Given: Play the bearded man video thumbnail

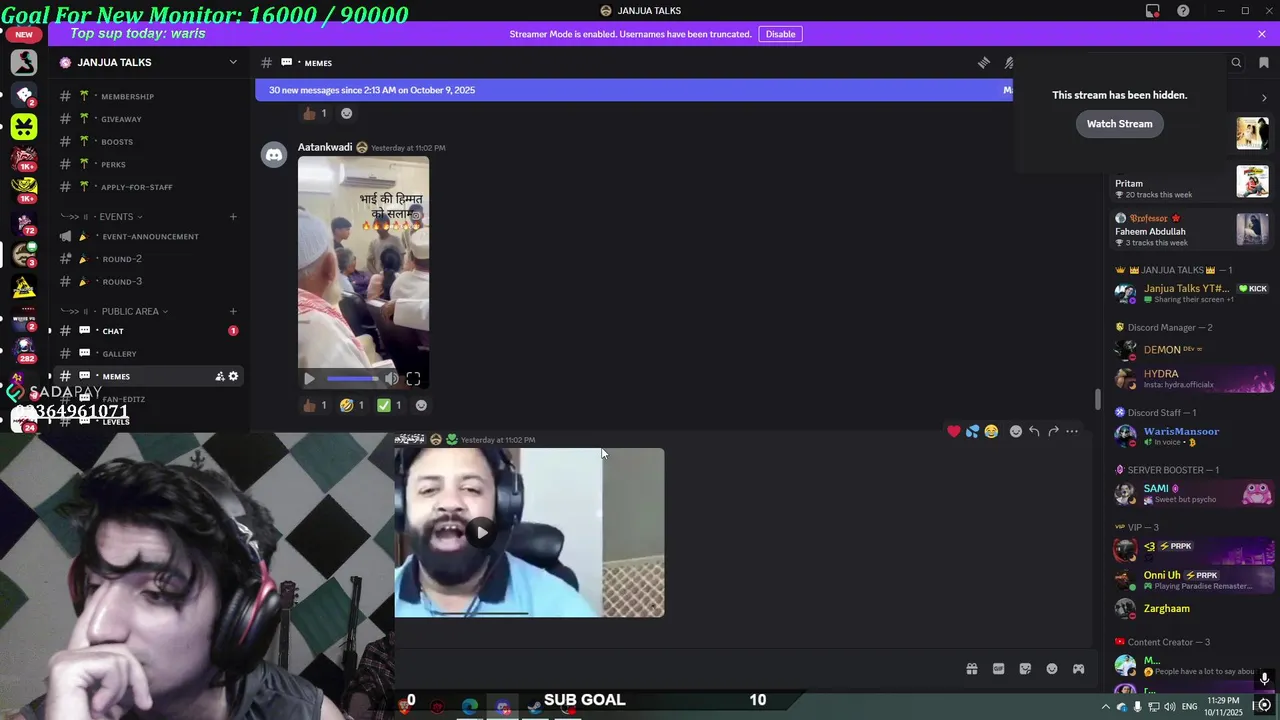Looking at the screenshot, I should pos(482,532).
